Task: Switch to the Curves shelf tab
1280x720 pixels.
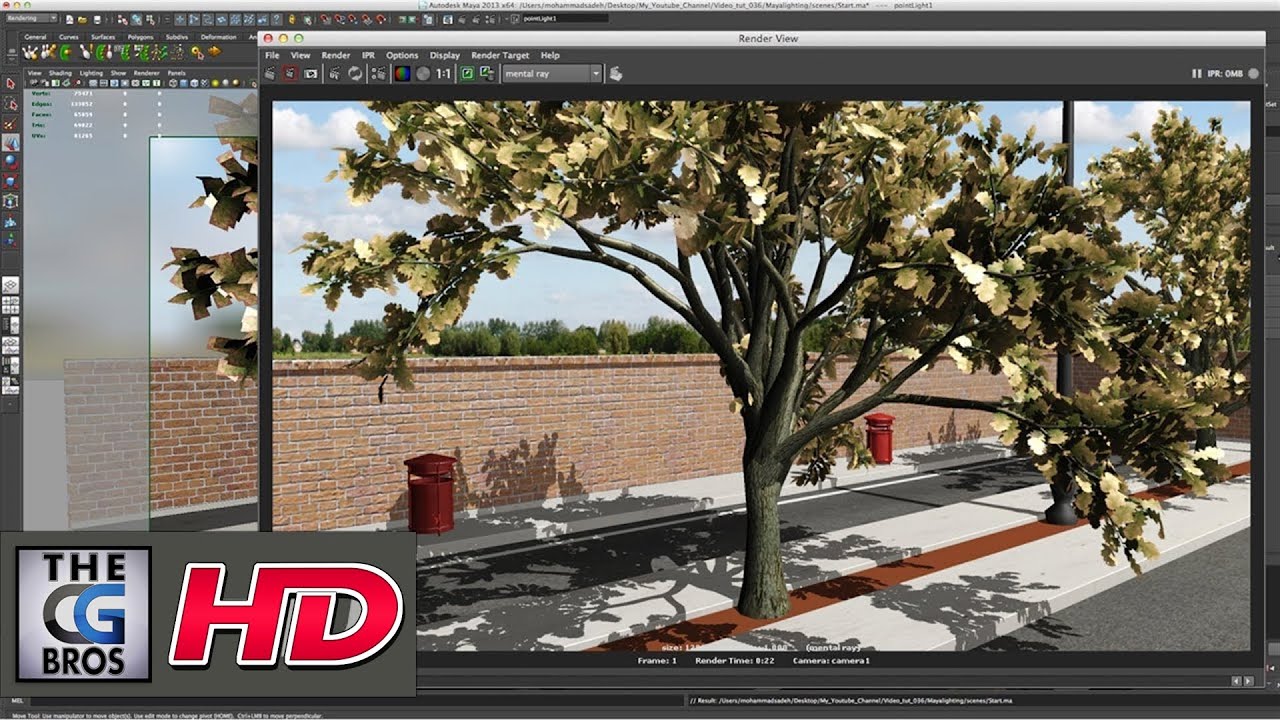Action: (69, 37)
